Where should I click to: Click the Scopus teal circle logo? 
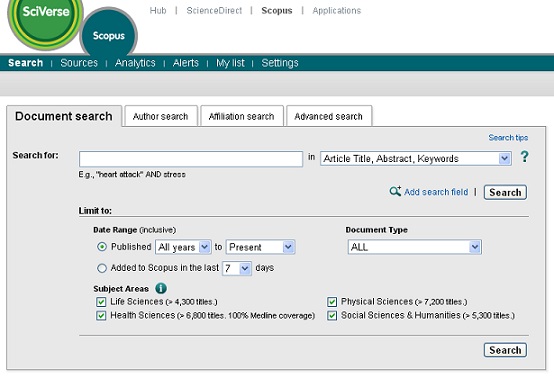point(109,35)
